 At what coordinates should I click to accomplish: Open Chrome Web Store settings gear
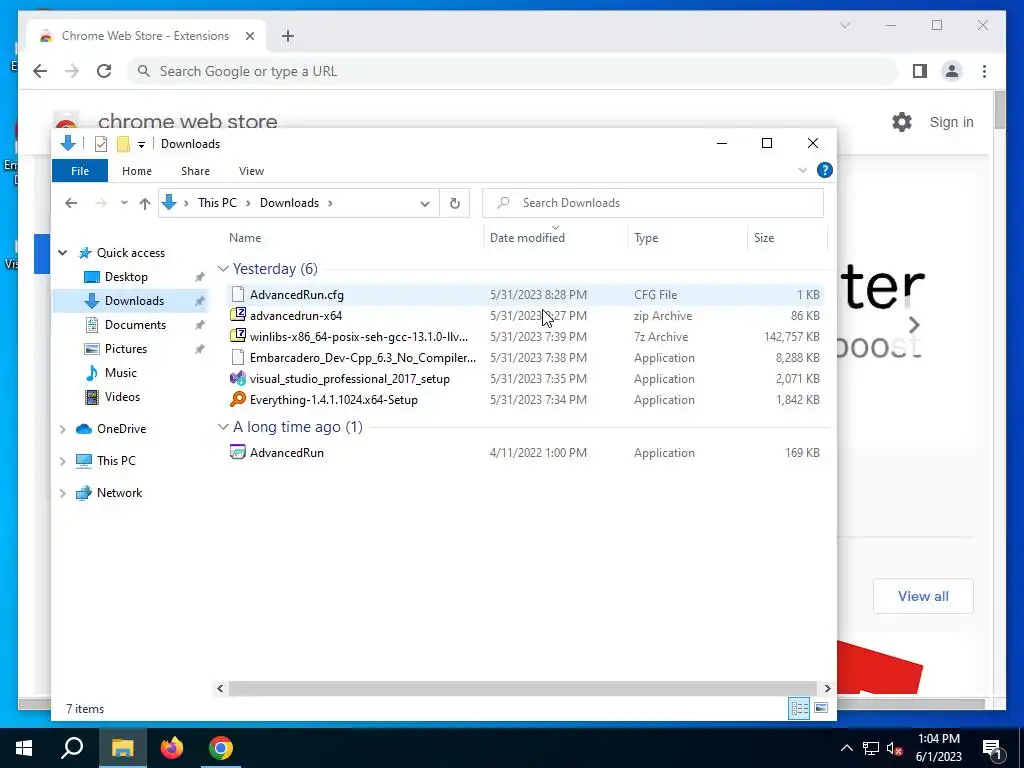[902, 122]
